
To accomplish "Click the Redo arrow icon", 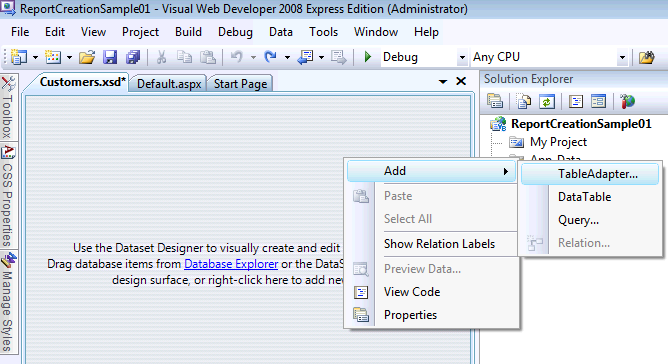I will 270,57.
